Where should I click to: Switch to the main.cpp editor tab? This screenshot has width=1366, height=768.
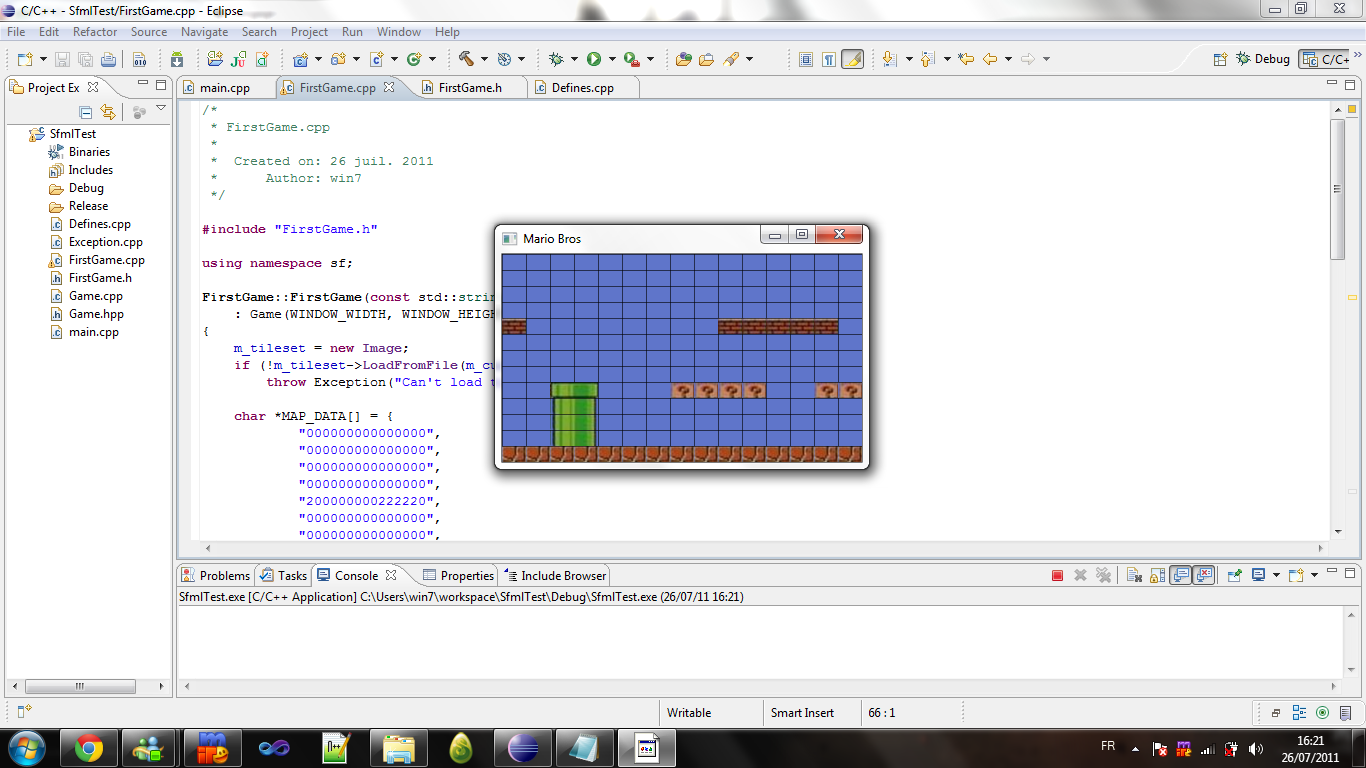click(226, 88)
